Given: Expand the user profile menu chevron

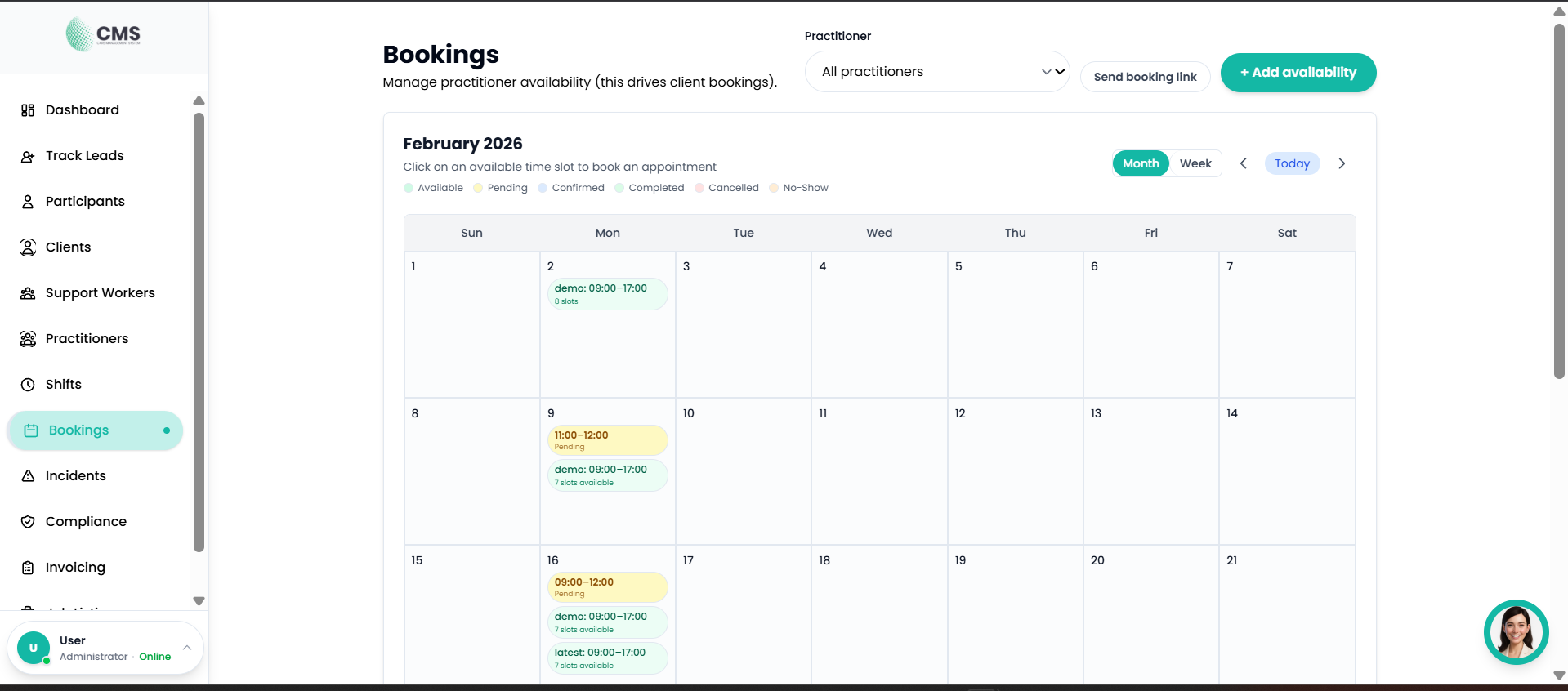Looking at the screenshot, I should click(x=187, y=648).
